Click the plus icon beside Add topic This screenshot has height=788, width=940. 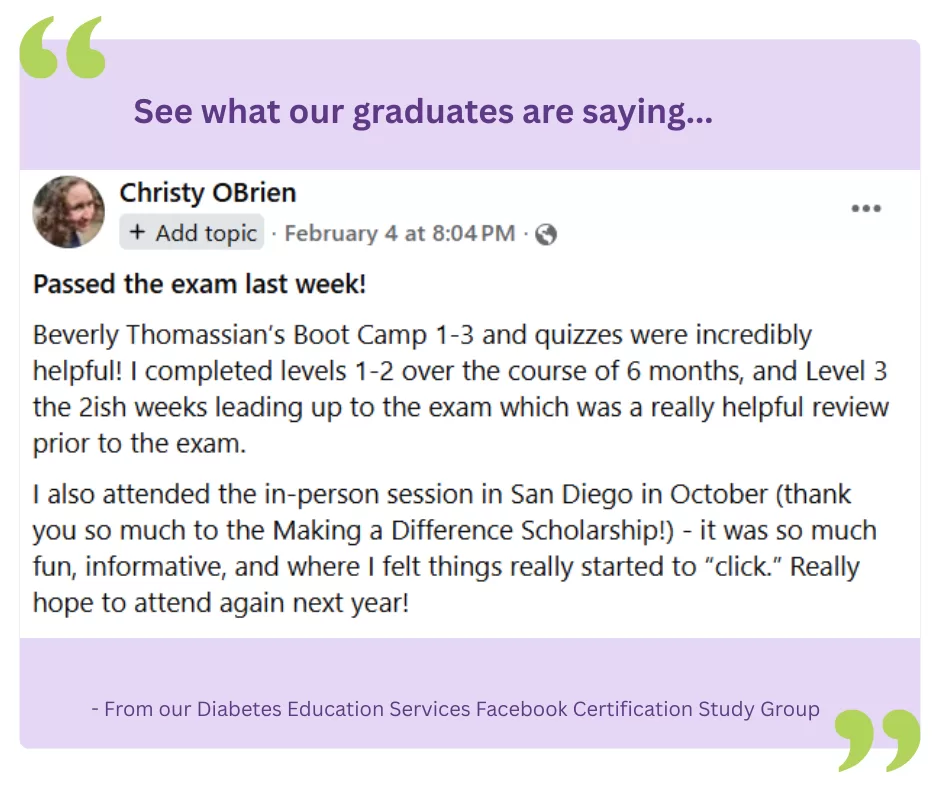138,233
